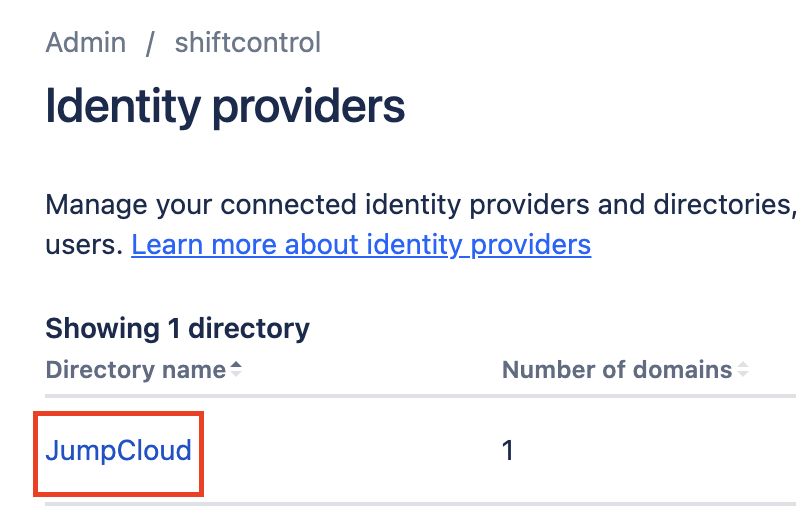Select descending down arrow for Directory name

tap(236, 374)
